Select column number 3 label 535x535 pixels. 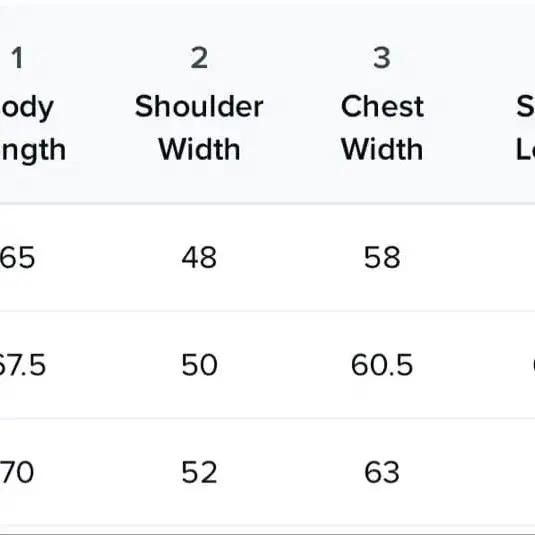click(x=382, y=58)
